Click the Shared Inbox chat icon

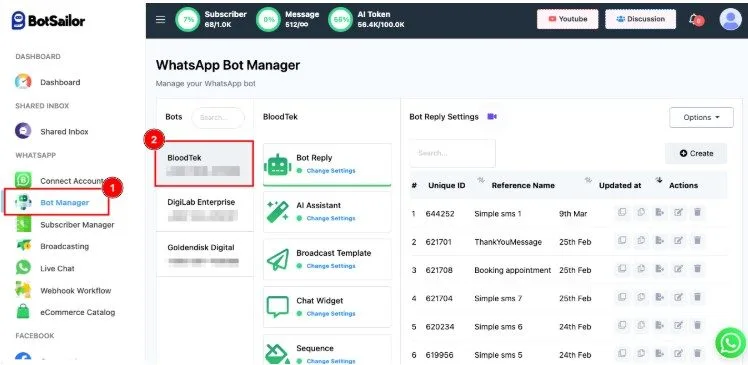[x=23, y=131]
